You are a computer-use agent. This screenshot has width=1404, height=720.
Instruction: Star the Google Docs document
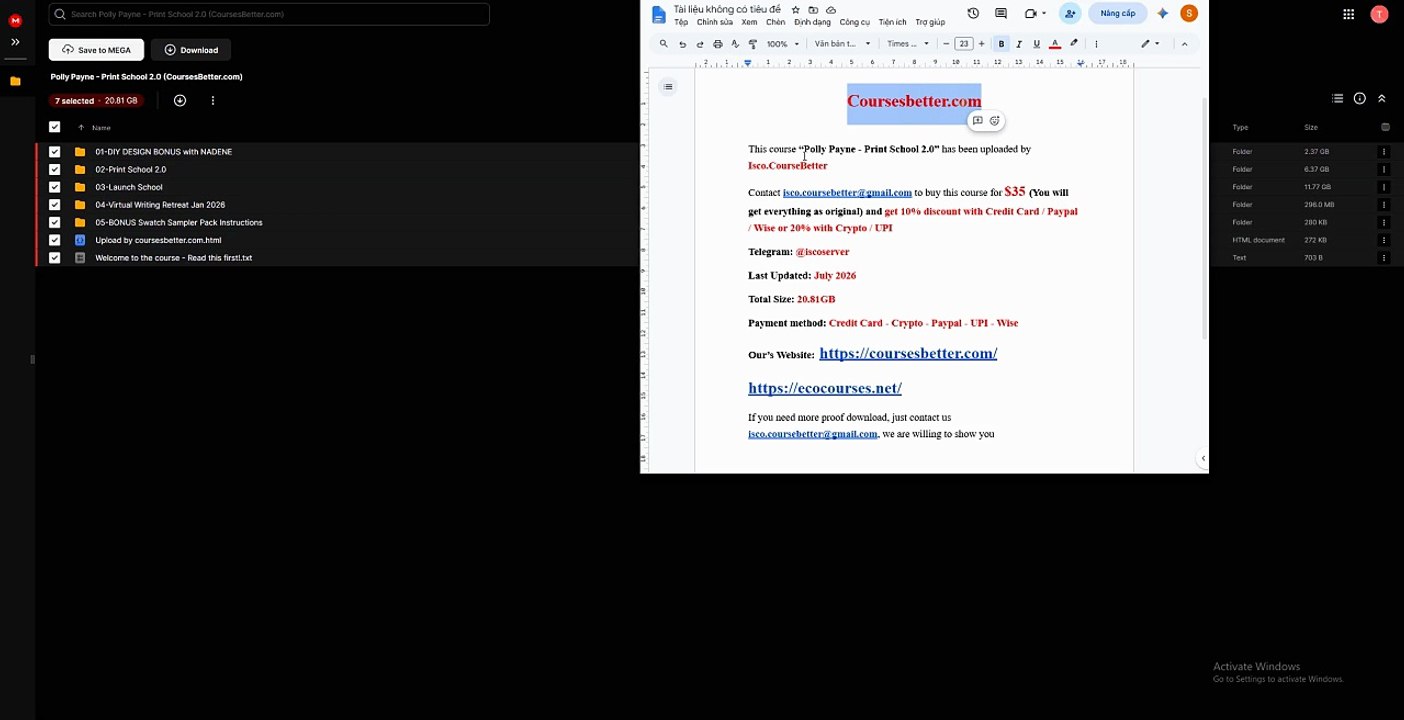pos(796,10)
